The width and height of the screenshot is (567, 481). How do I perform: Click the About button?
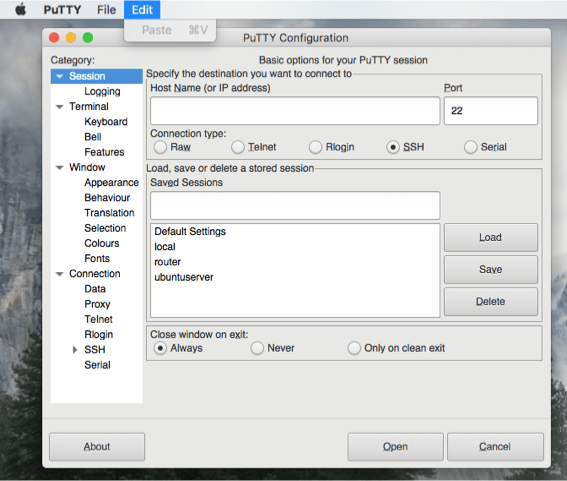point(97,447)
